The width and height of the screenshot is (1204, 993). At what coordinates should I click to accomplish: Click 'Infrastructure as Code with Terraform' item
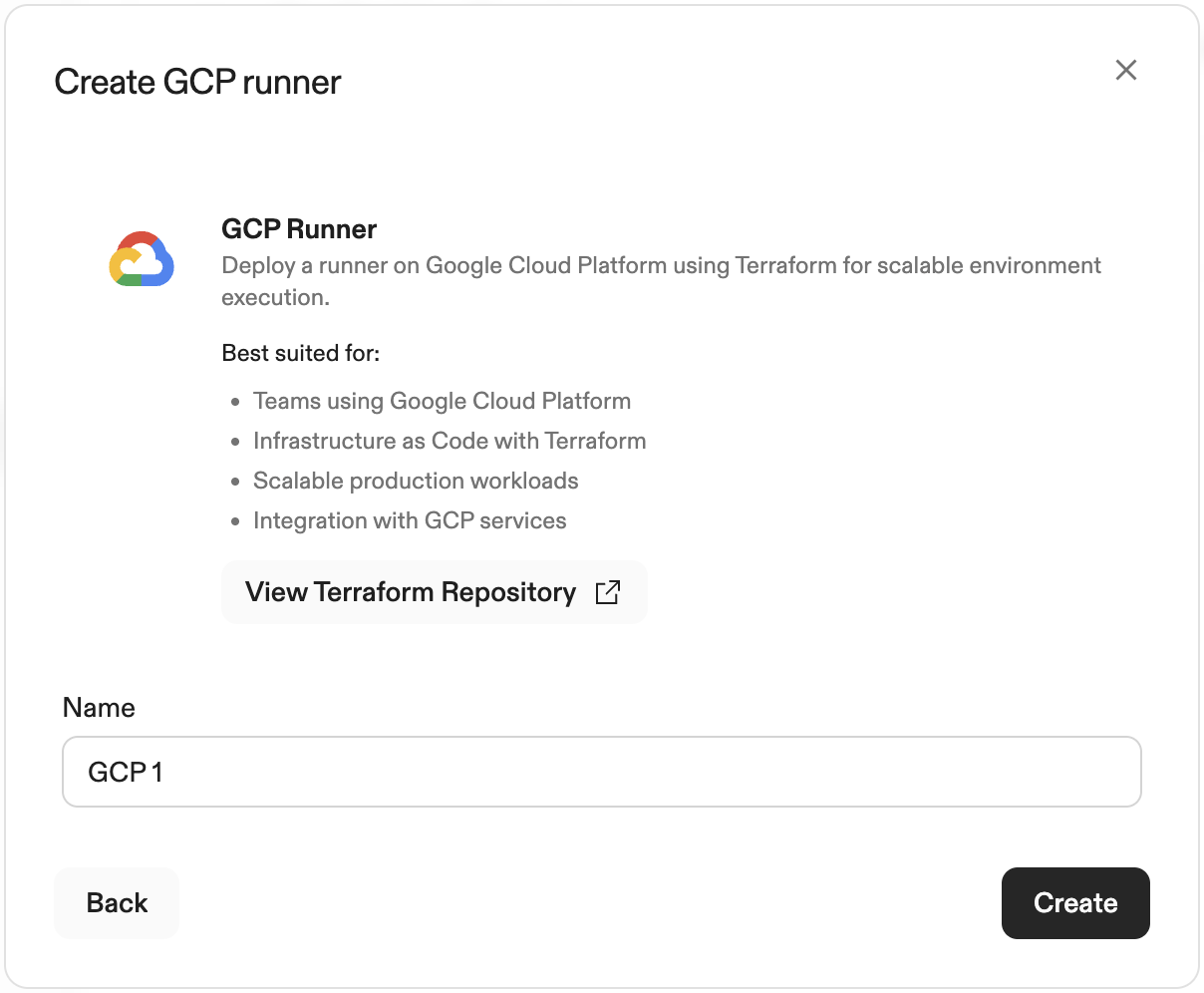coord(450,441)
